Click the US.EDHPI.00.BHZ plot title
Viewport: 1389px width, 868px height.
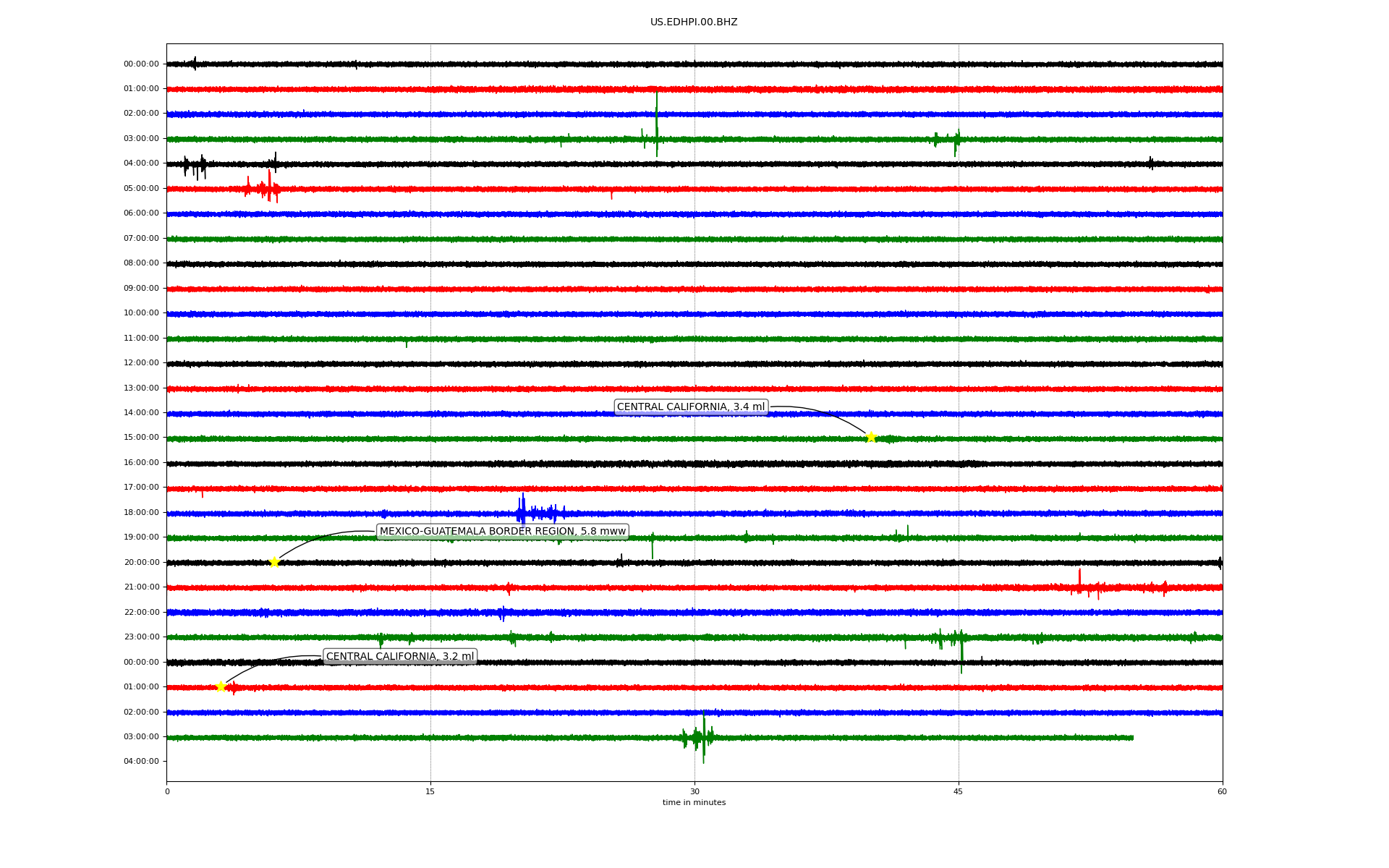693,22
